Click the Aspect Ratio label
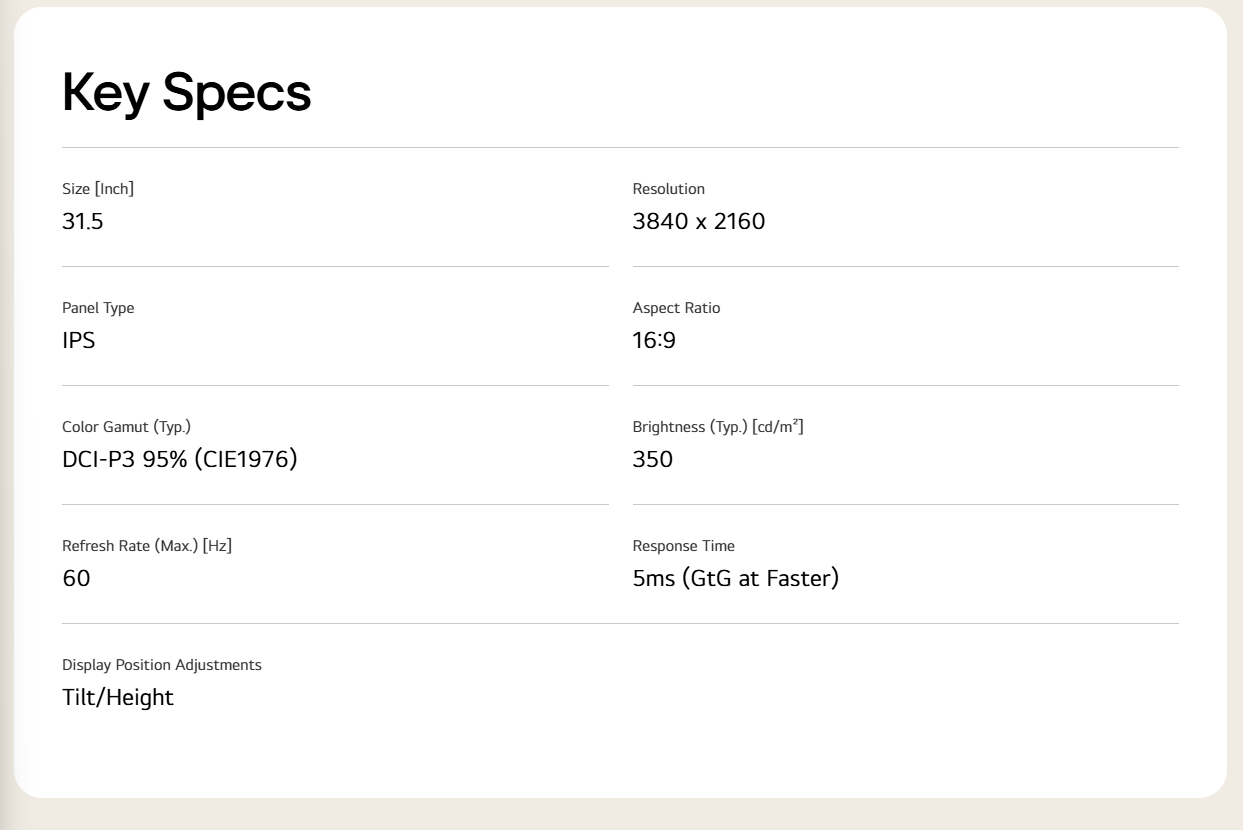Image resolution: width=1243 pixels, height=830 pixels. coord(677,308)
